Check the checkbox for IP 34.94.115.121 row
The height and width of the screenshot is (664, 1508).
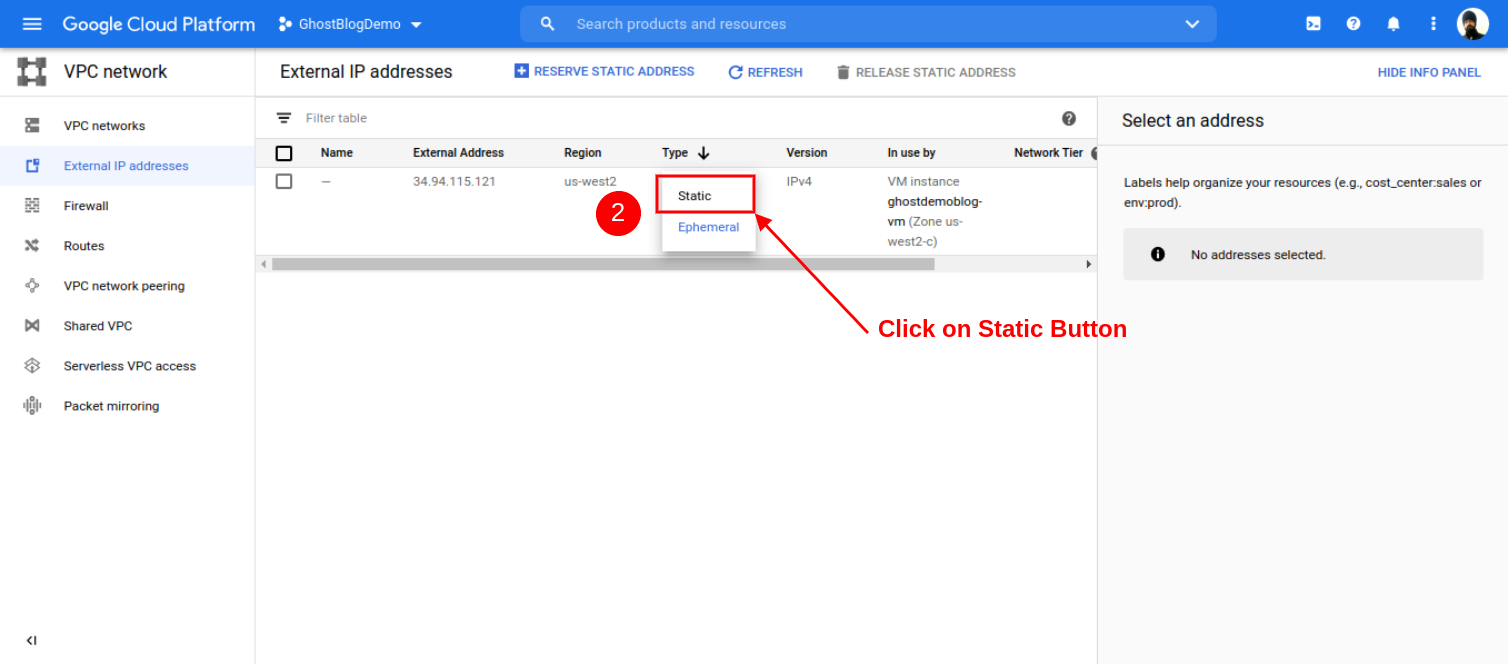coord(284,181)
